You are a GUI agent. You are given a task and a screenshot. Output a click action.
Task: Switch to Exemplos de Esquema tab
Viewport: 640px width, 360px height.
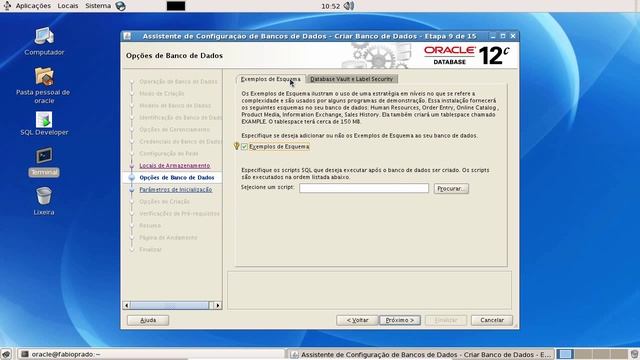(270, 79)
